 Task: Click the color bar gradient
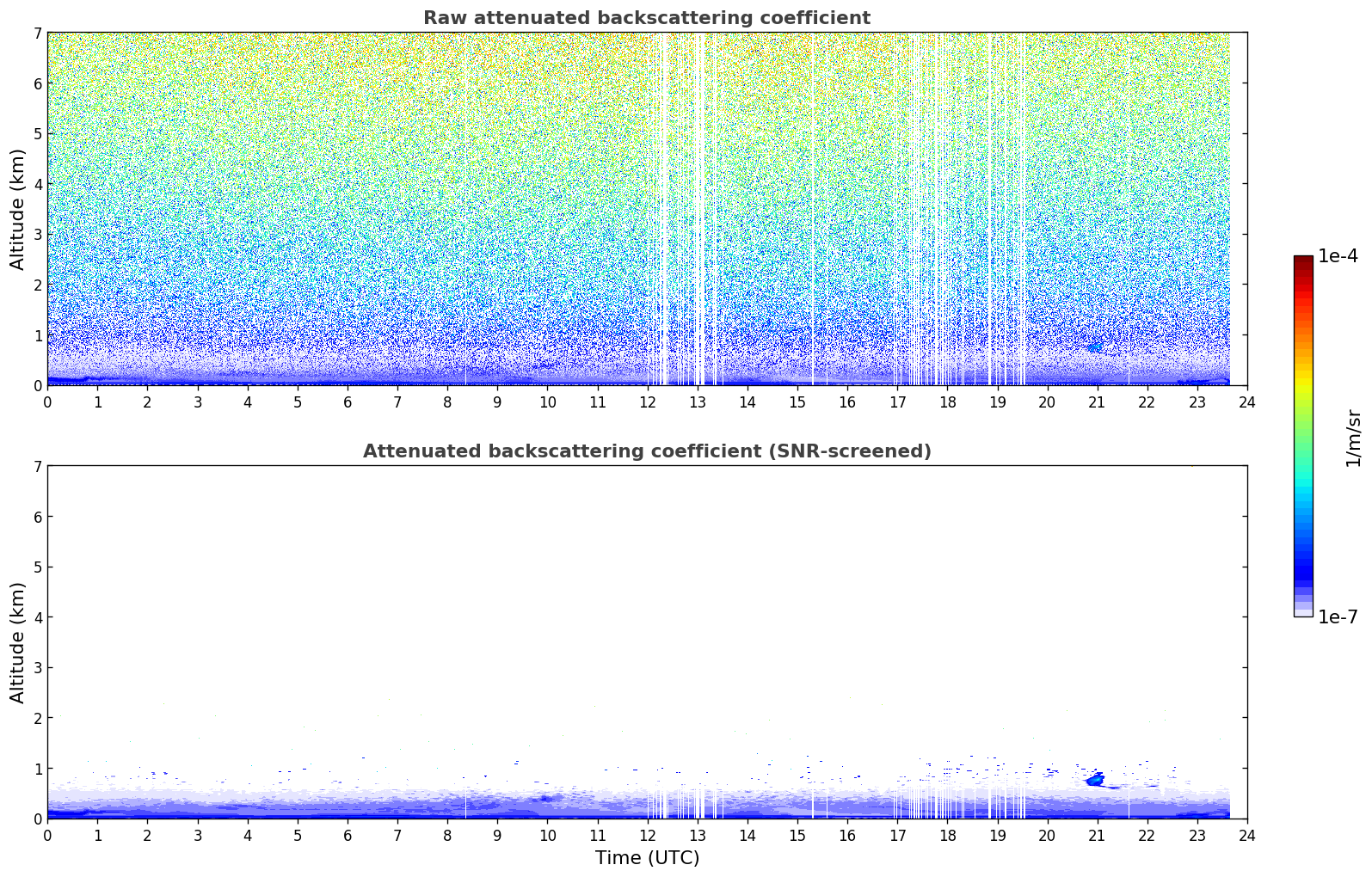1303,436
